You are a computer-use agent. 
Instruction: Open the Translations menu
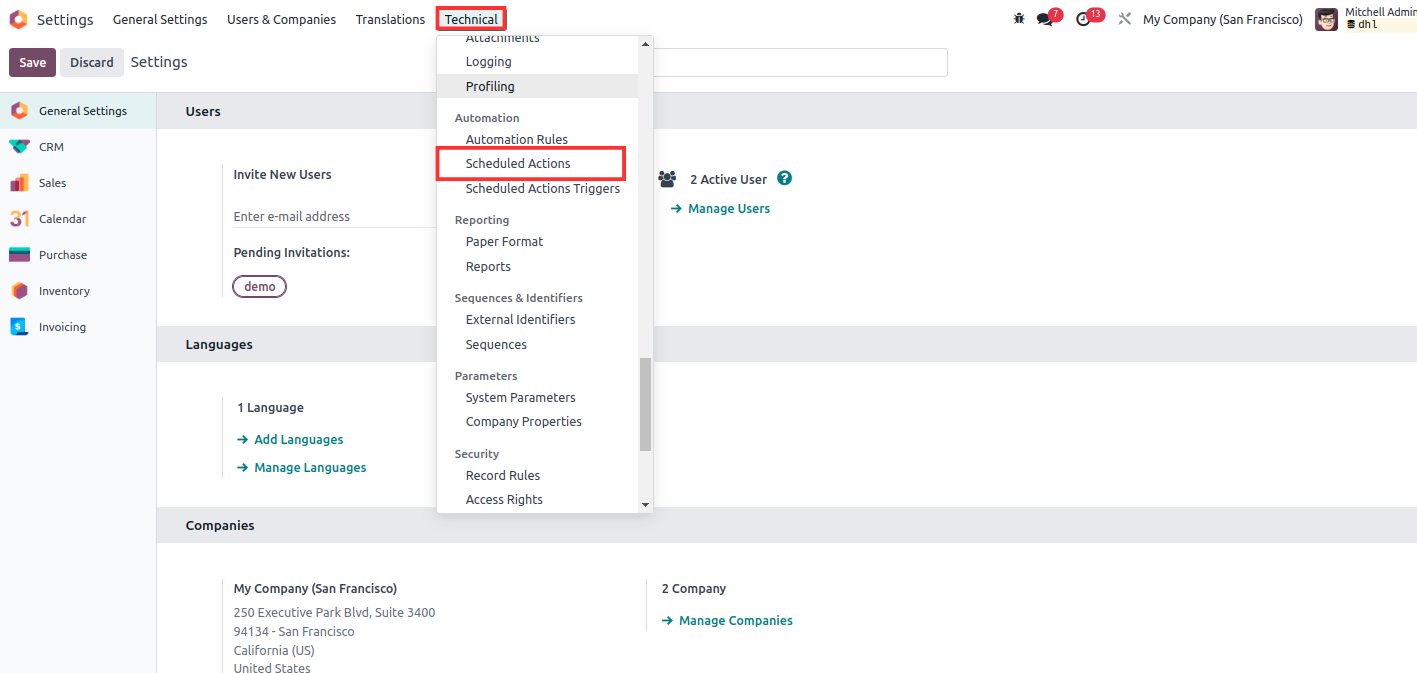coord(390,19)
